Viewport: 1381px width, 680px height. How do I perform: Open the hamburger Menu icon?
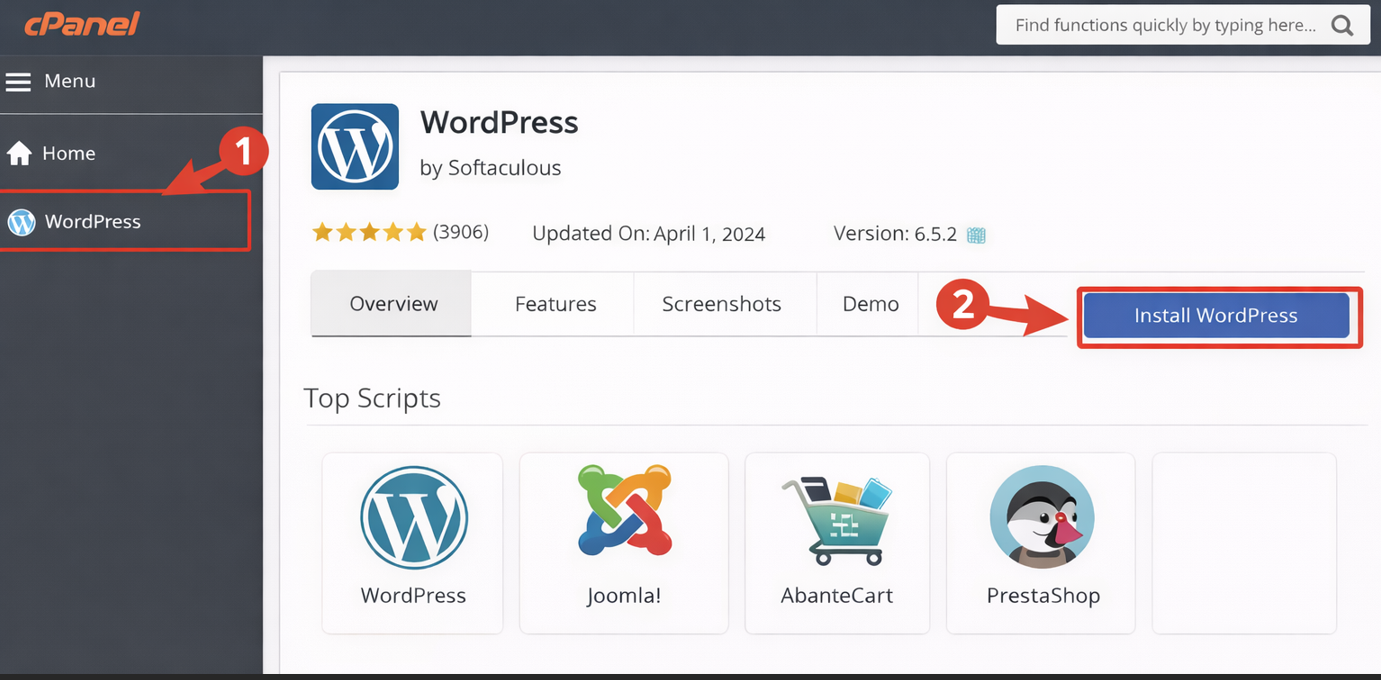(18, 82)
